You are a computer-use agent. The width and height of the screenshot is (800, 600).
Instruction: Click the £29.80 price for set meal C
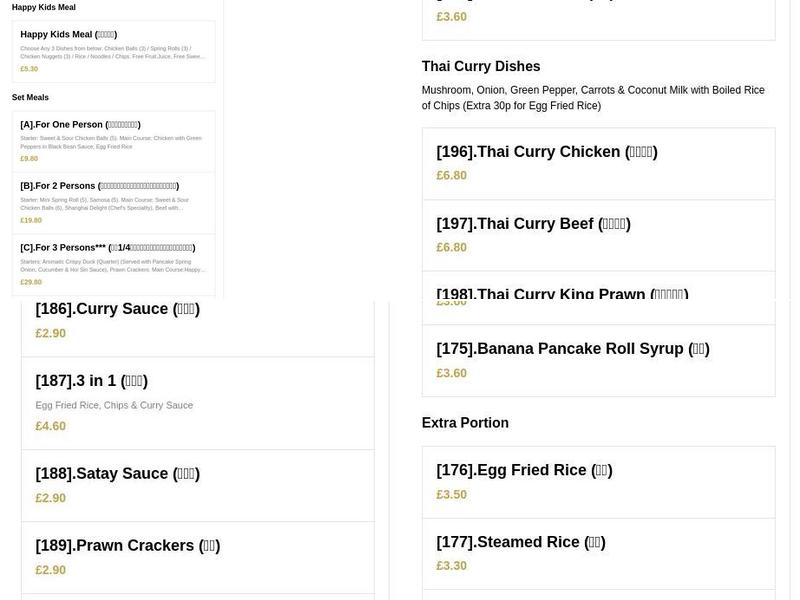click(x=29, y=282)
